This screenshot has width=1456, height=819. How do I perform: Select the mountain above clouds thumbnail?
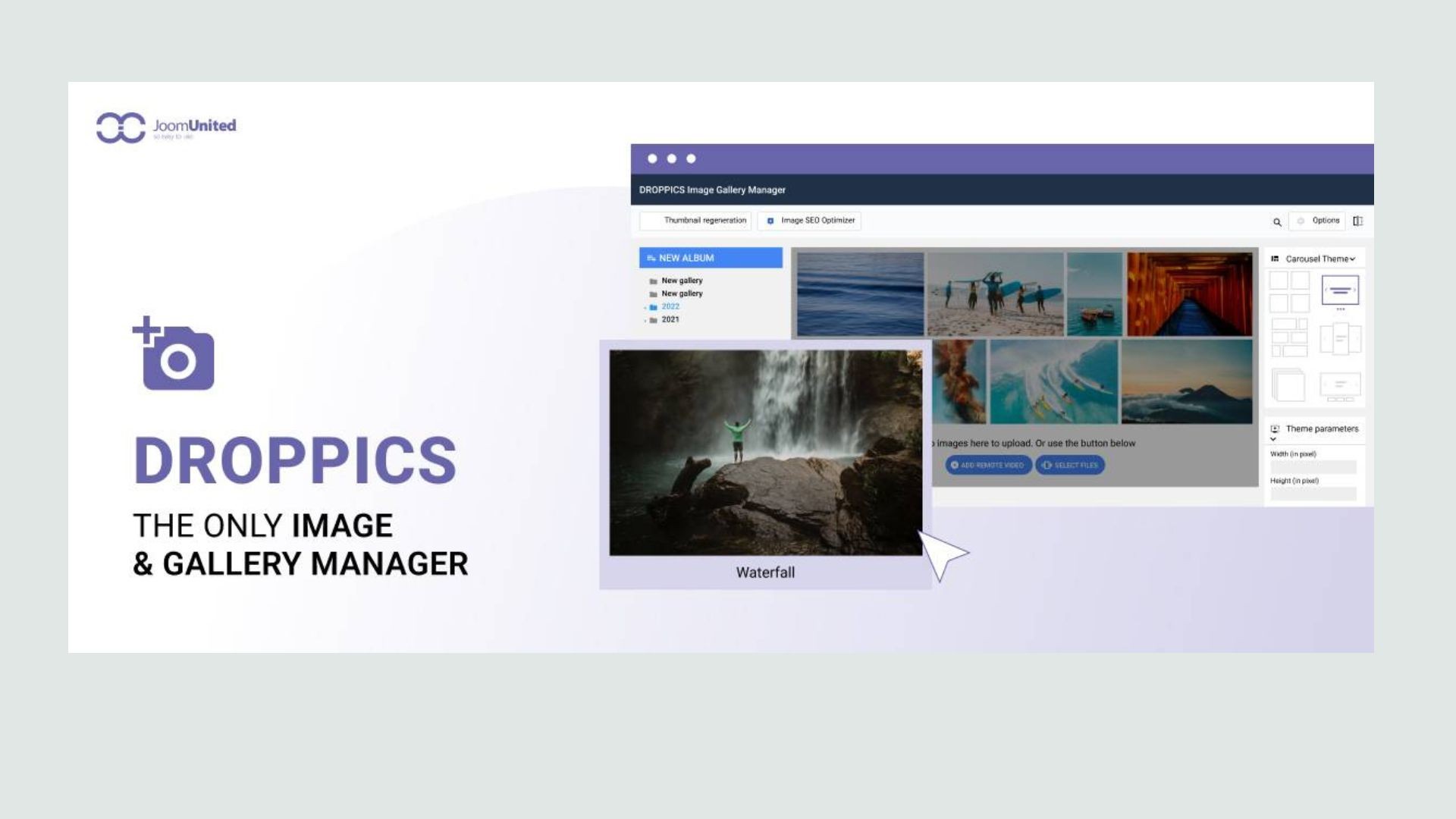tap(1187, 381)
